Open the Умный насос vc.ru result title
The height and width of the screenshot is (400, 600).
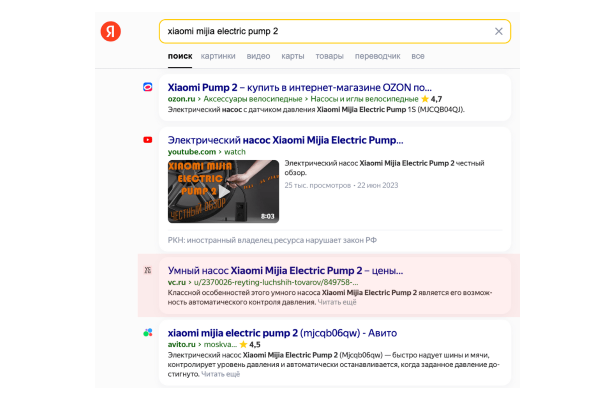click(x=285, y=271)
